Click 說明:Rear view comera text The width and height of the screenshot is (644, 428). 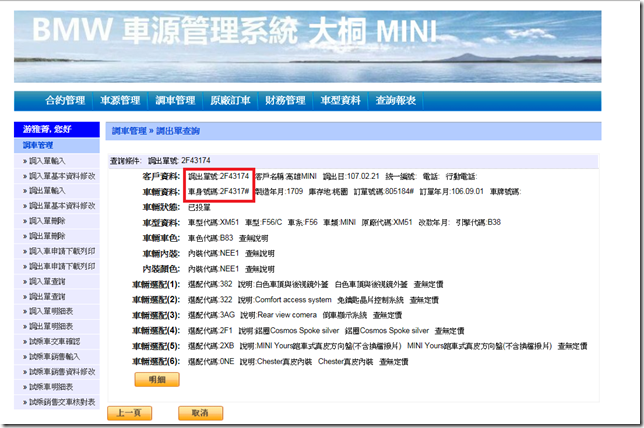coord(278,315)
